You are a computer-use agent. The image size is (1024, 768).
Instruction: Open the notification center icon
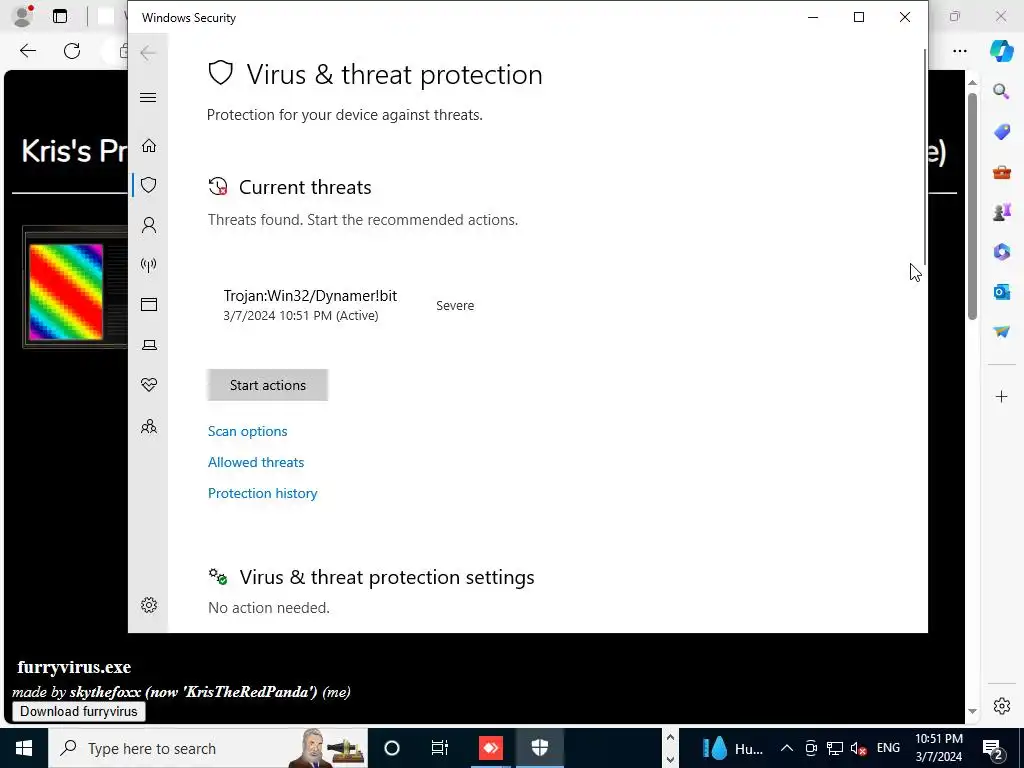click(x=993, y=748)
